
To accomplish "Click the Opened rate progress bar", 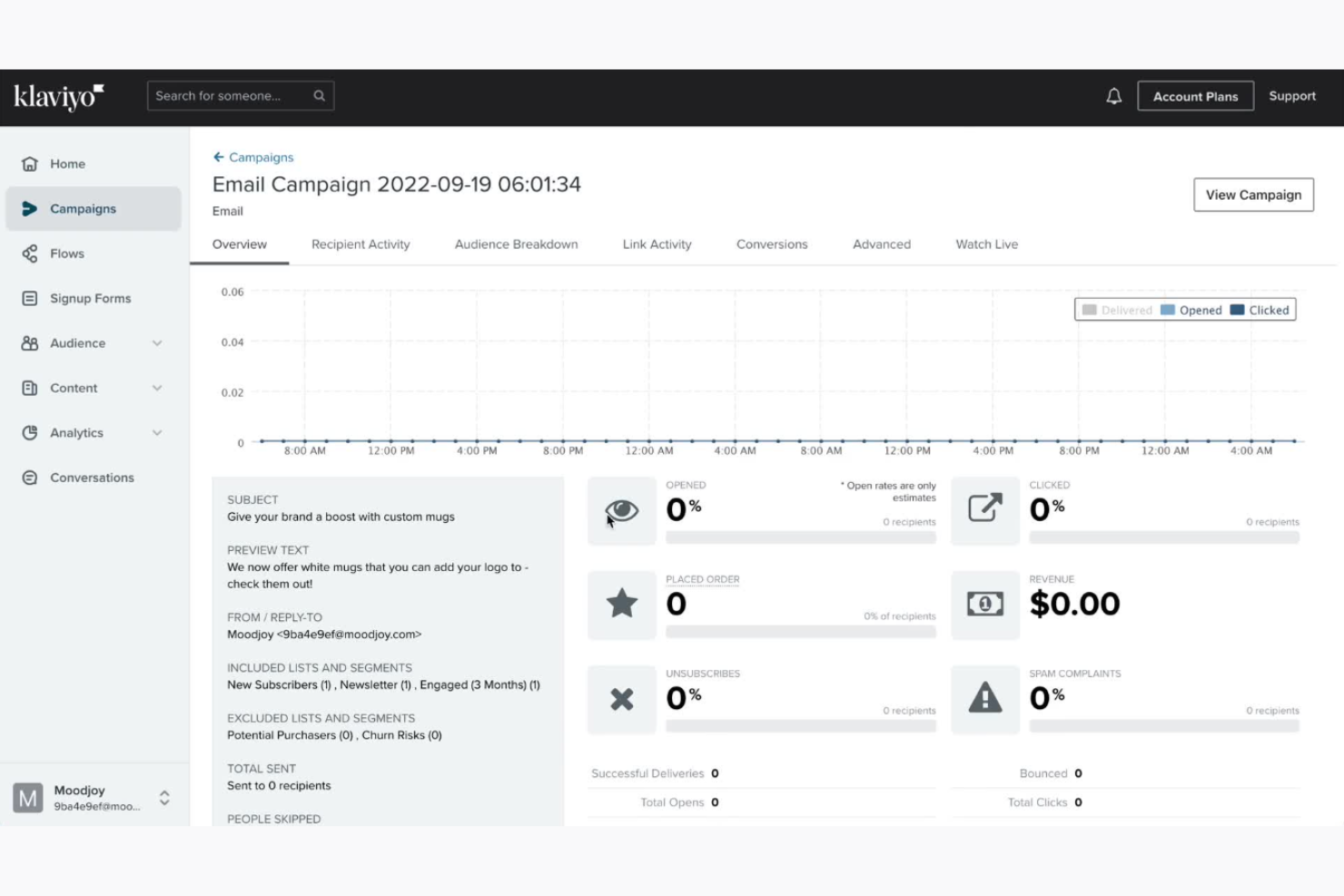I will pos(801,537).
